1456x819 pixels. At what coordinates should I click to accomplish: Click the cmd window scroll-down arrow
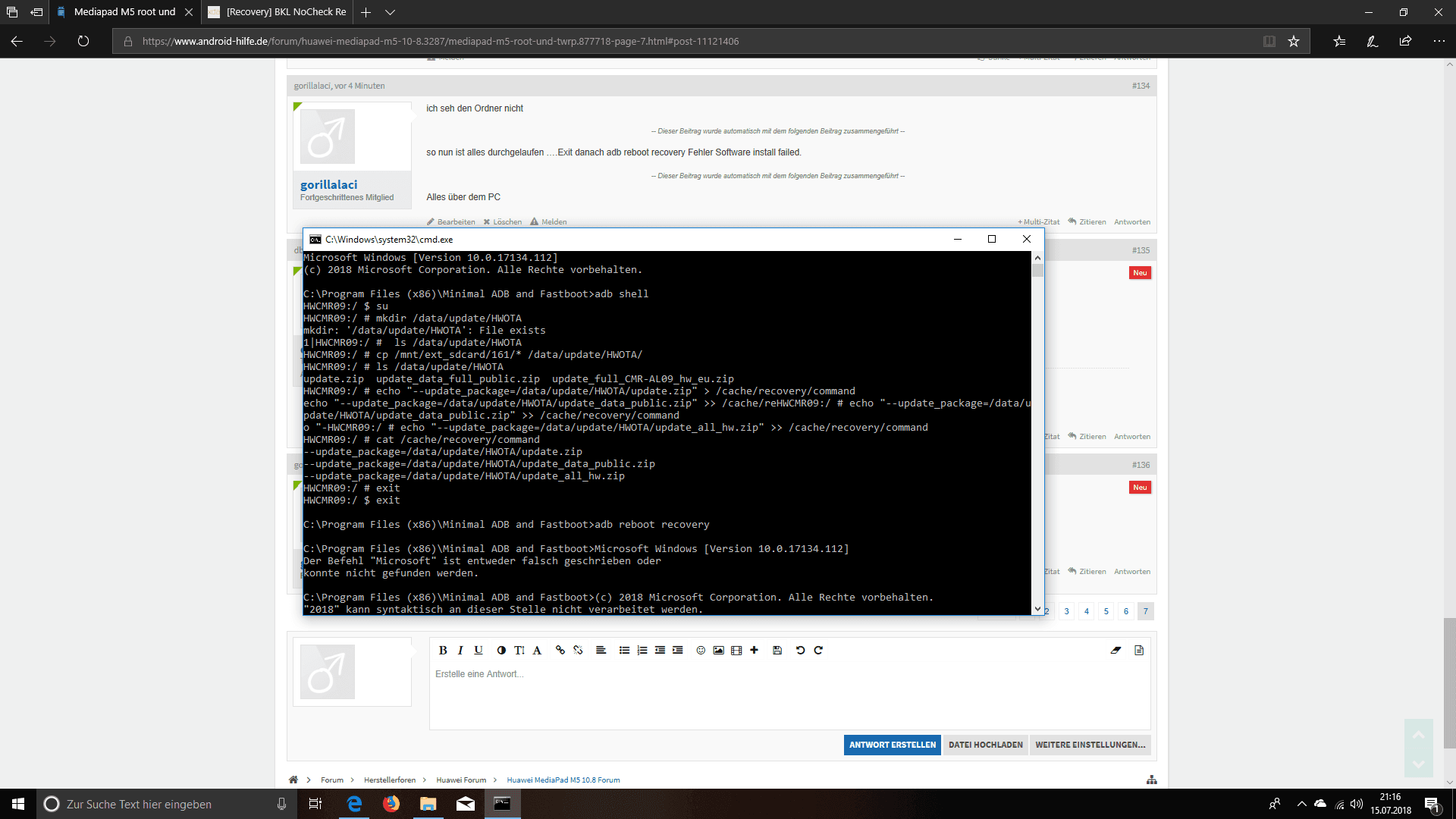1037,608
